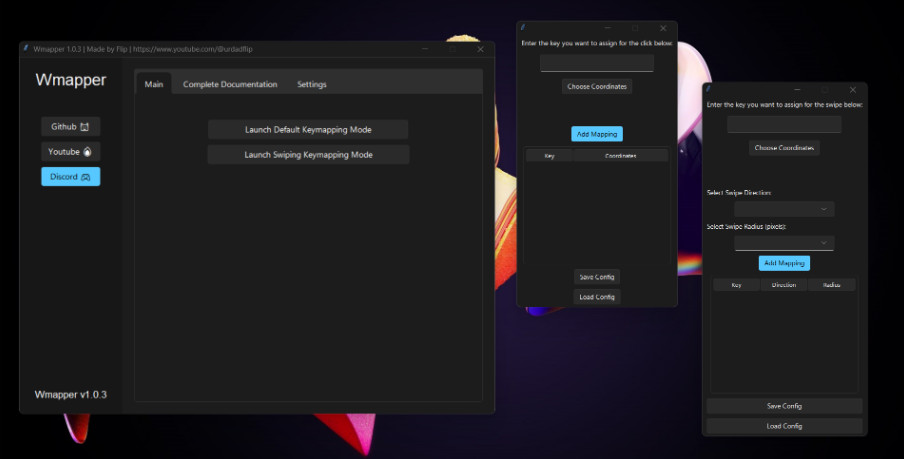904x459 pixels.
Task: Launch Swiping Keymapping Mode
Action: point(308,155)
